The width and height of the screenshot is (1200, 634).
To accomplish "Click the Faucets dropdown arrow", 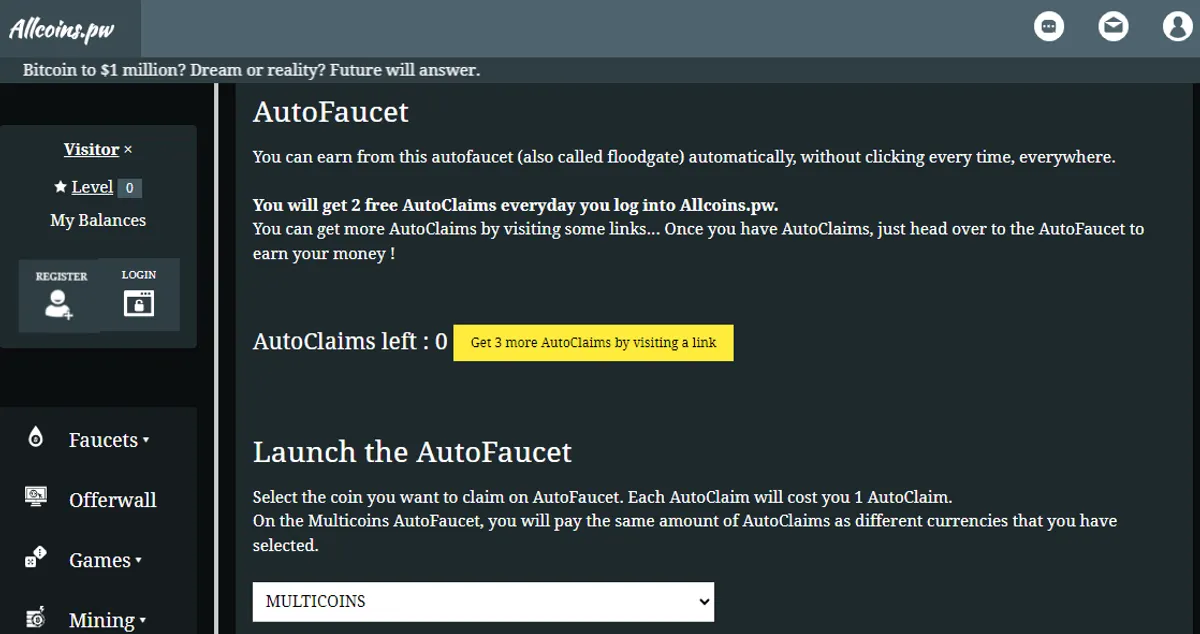I will (x=146, y=440).
